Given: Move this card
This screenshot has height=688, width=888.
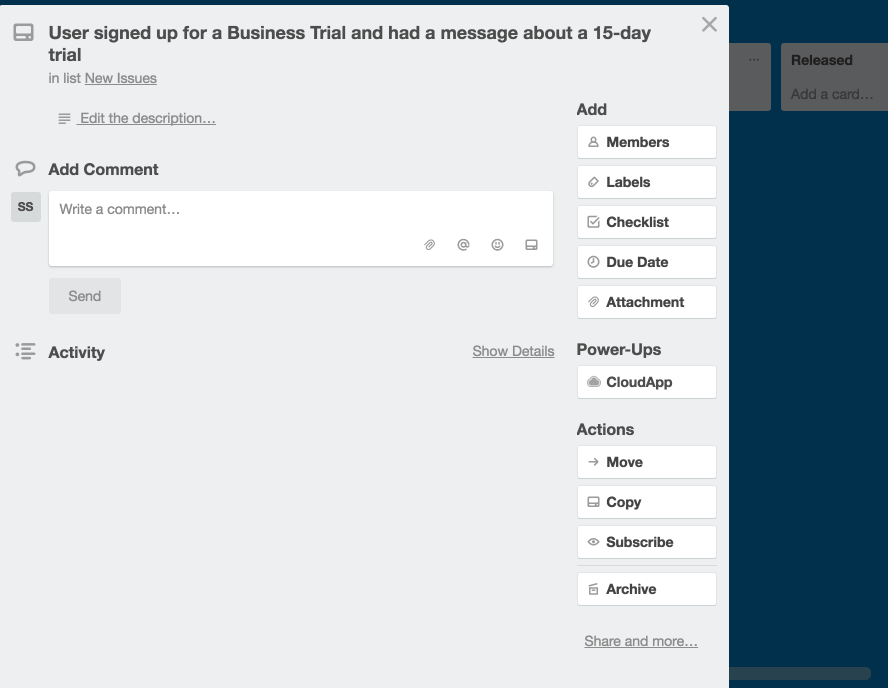Looking at the screenshot, I should point(647,462).
